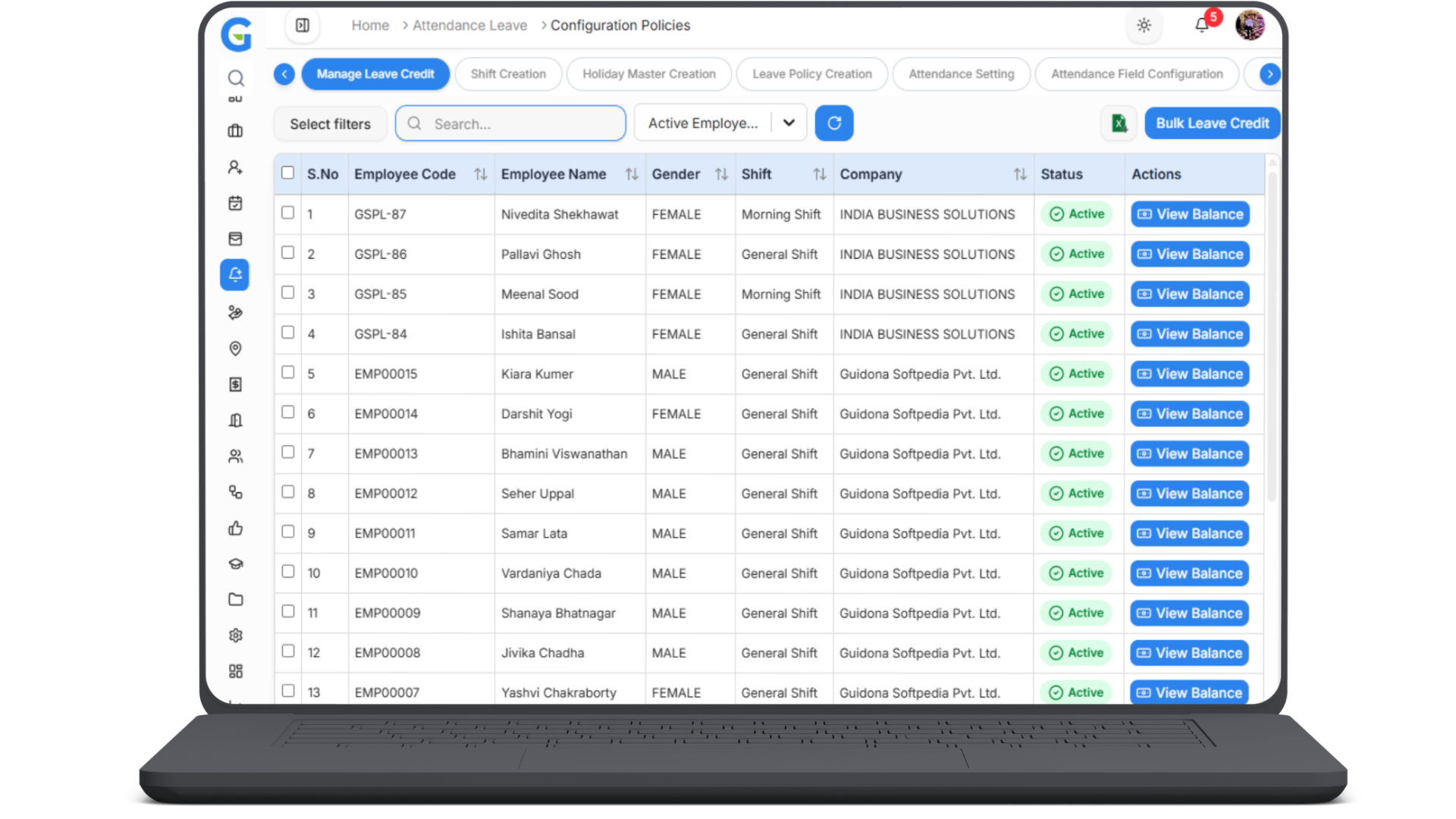
Task: Expand more tabs using the right chevron arrow
Action: pyautogui.click(x=1269, y=74)
